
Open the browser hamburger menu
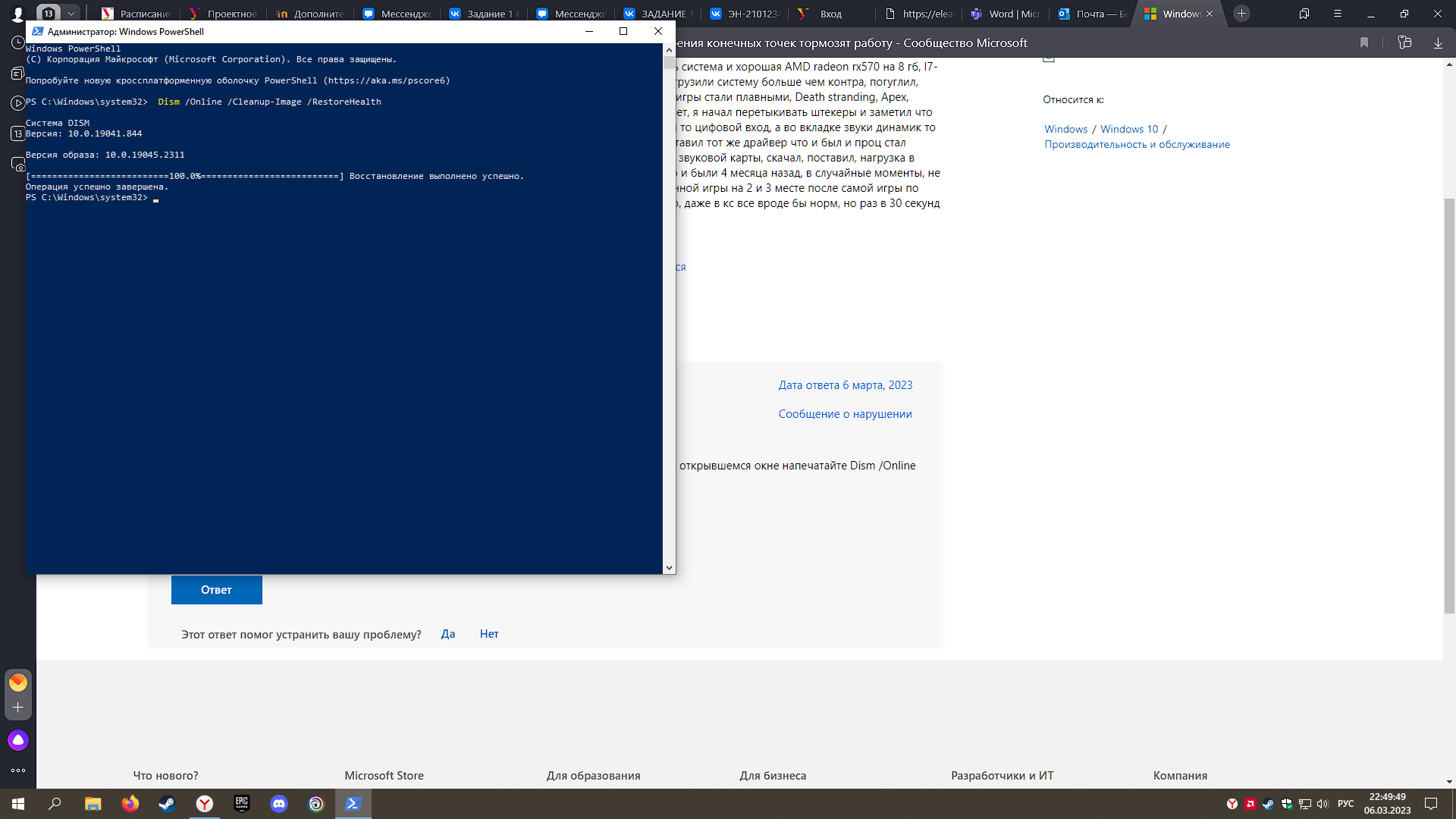pos(1338,14)
